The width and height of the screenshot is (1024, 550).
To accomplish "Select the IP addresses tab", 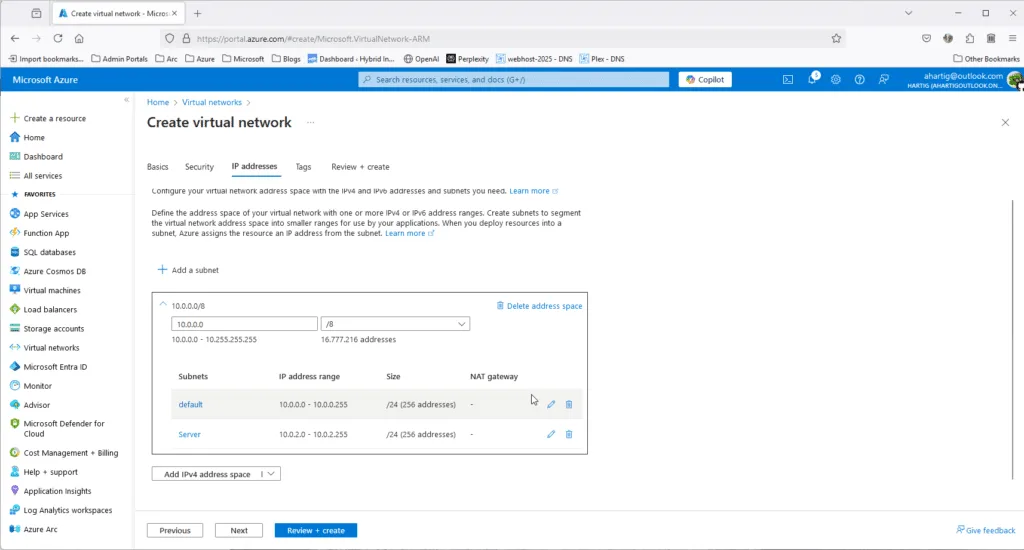I will (x=255, y=167).
